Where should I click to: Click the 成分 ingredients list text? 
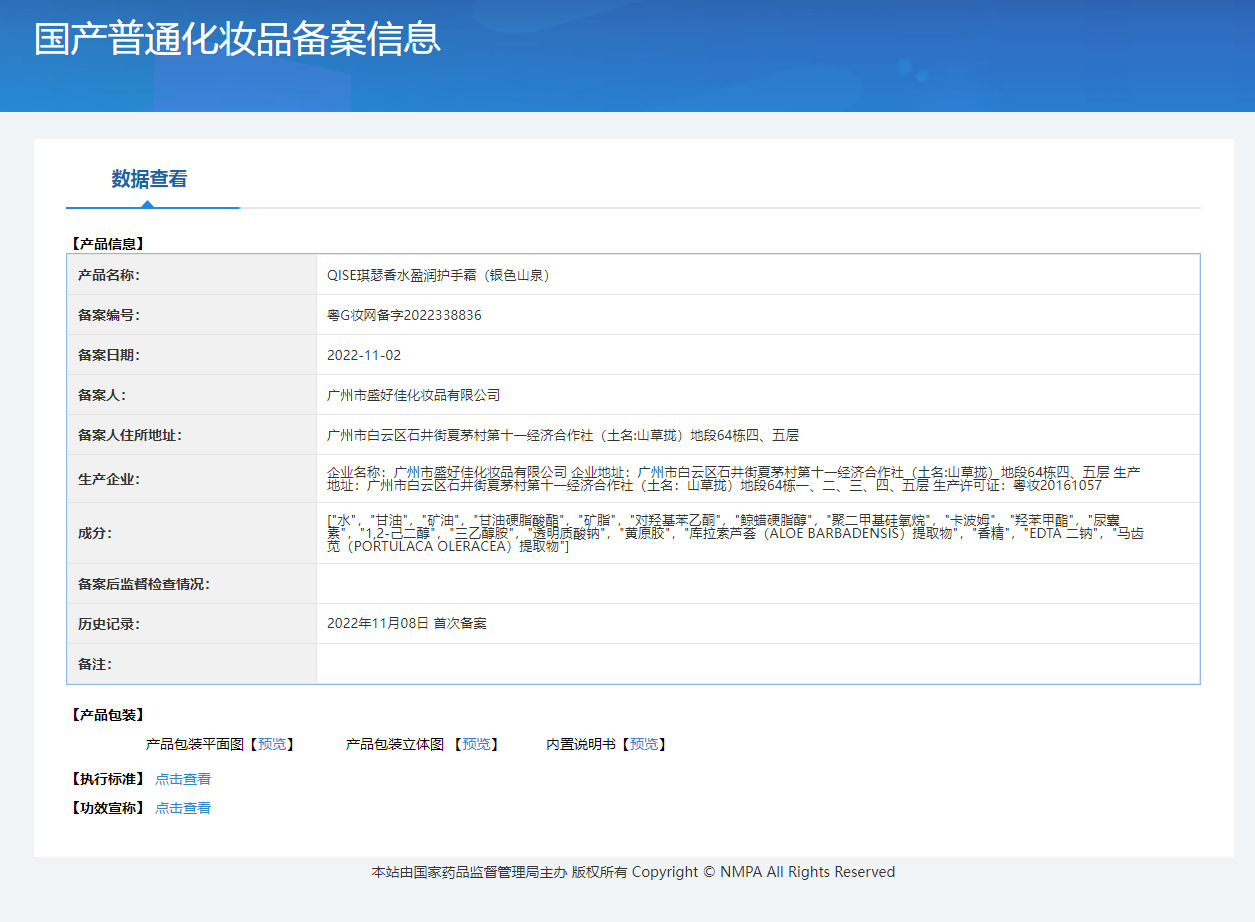tap(735, 533)
